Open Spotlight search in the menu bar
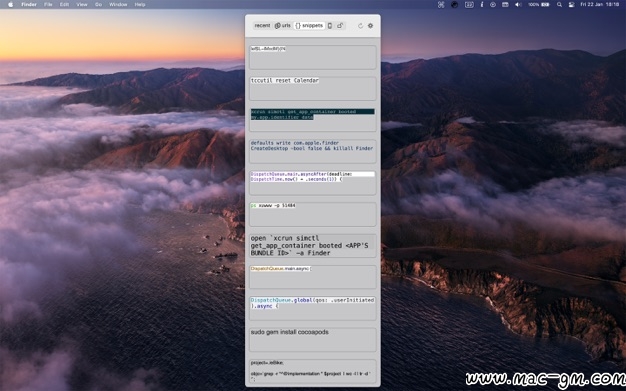Image resolution: width=626 pixels, height=391 pixels. click(x=559, y=4)
